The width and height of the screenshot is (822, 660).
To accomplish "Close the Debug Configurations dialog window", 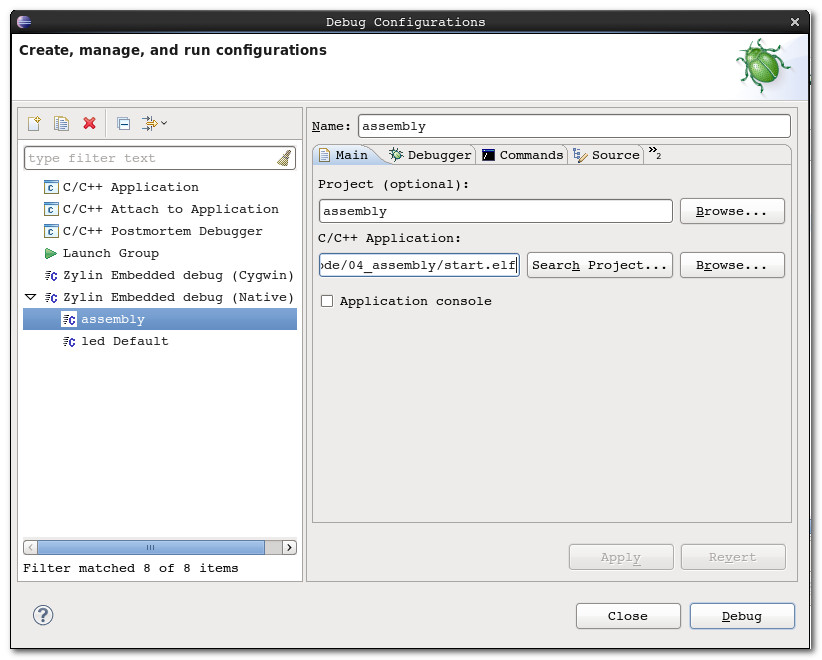I will (x=795, y=22).
